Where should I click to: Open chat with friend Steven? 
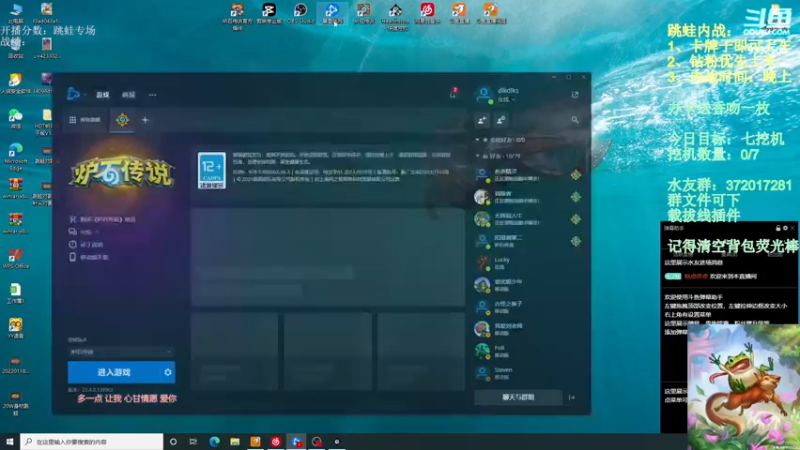(x=527, y=373)
